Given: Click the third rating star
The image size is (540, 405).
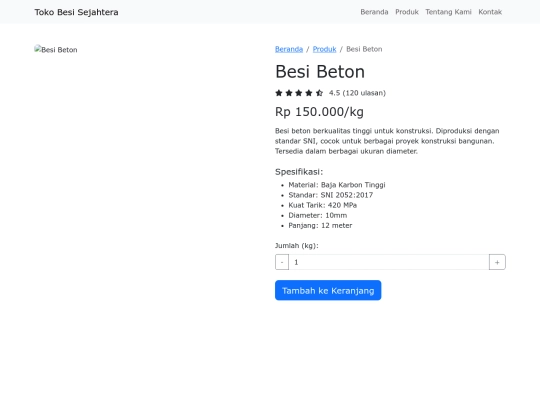Looking at the screenshot, I should (299, 93).
